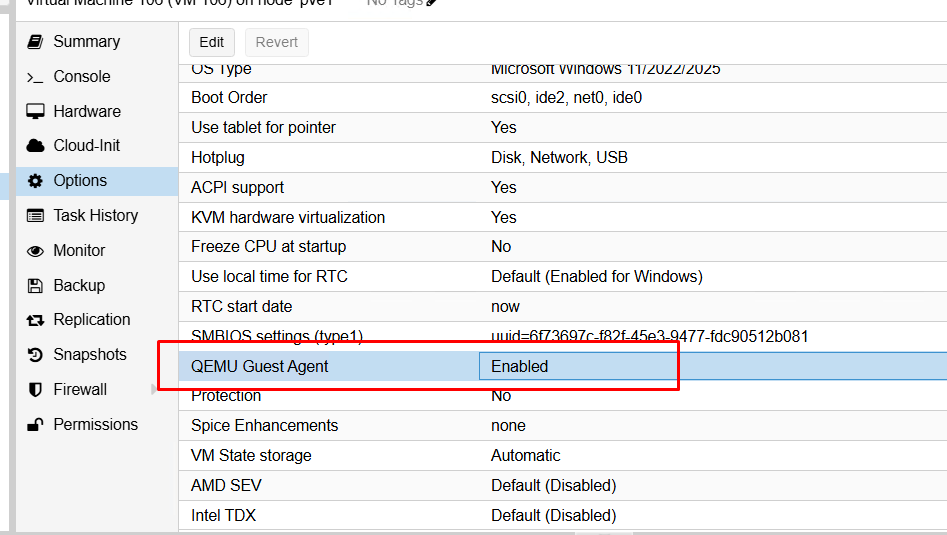
Task: Edit tags with the pencil icon
Action: (431, 2)
